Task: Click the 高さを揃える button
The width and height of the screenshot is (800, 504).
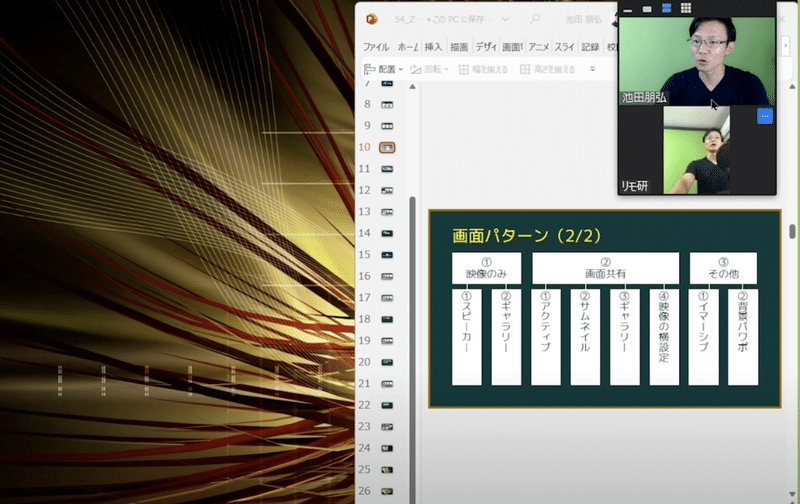Action: pos(547,69)
